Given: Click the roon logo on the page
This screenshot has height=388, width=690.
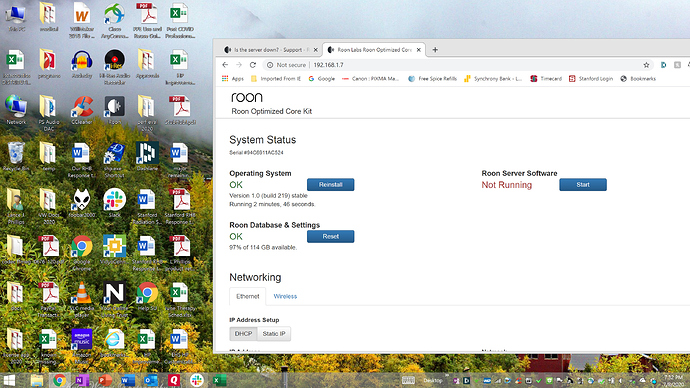Looking at the screenshot, I should point(246,97).
